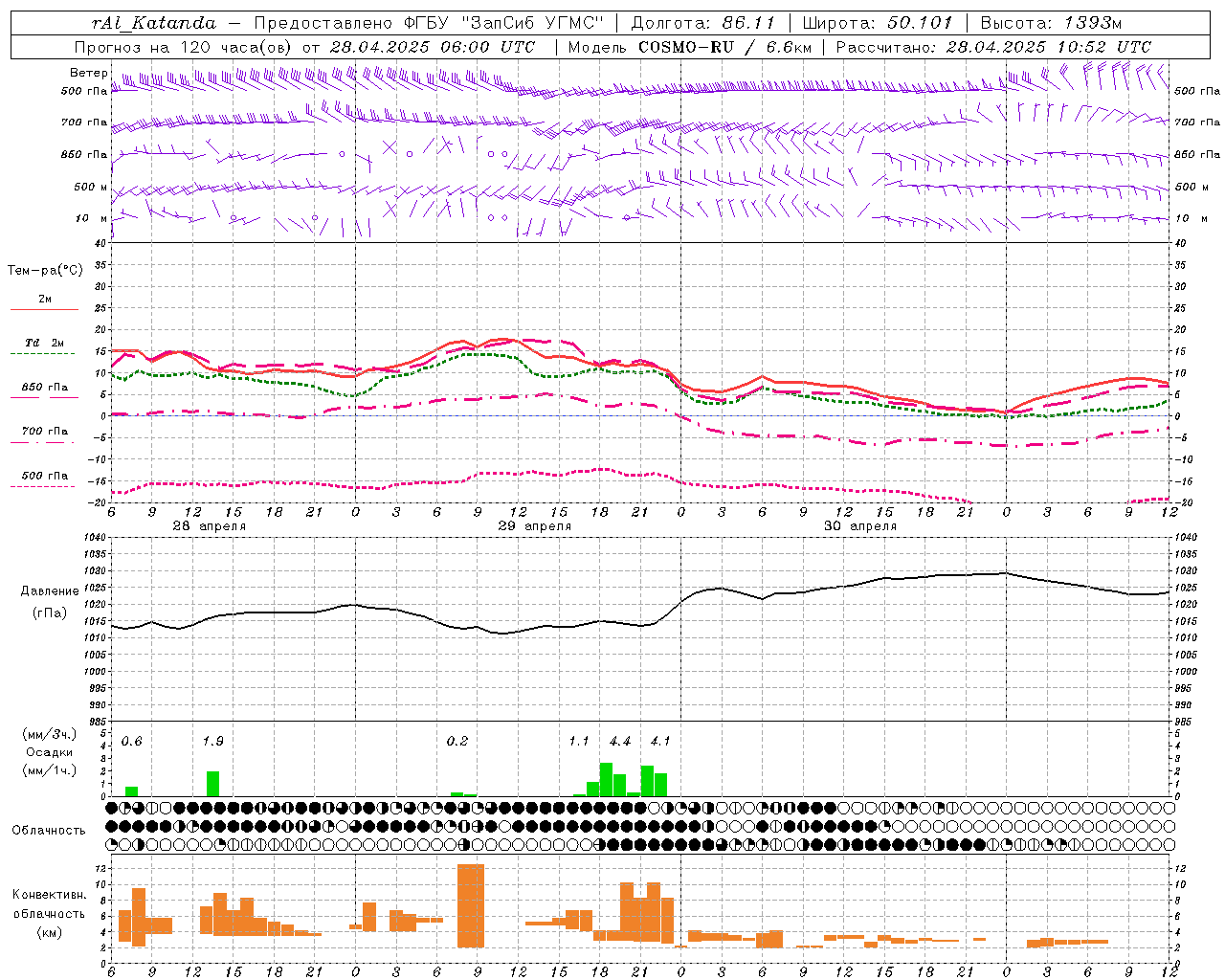Screen dimensions: 1225x980
Task: Click the 28 апреля date label
Action: (x=209, y=526)
